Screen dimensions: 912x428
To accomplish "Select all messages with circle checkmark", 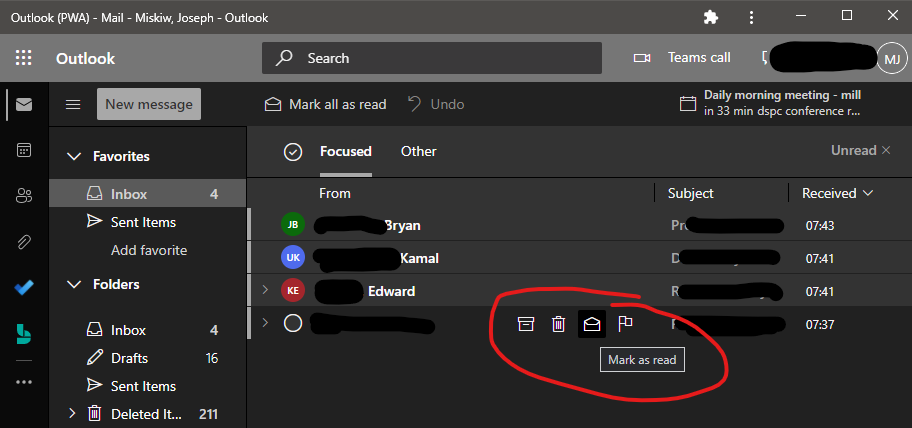I will coord(293,152).
